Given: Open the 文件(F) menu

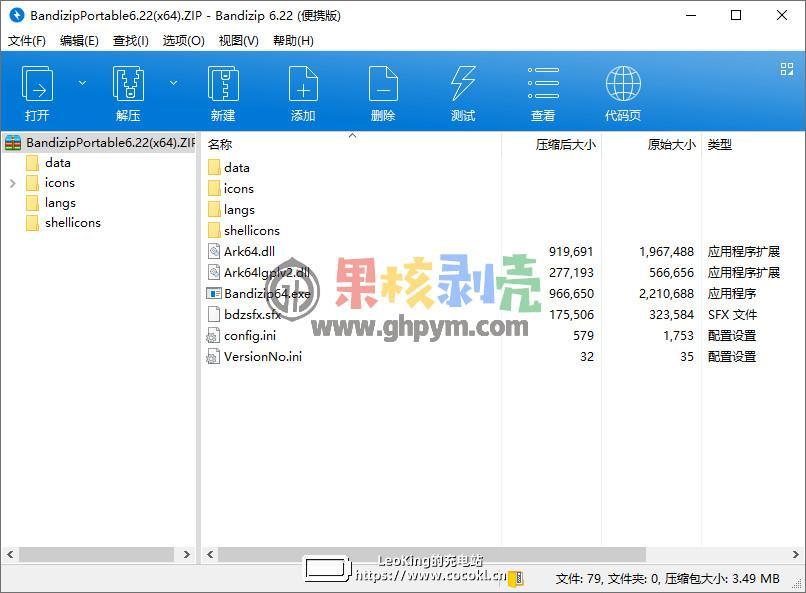Looking at the screenshot, I should [x=27, y=41].
